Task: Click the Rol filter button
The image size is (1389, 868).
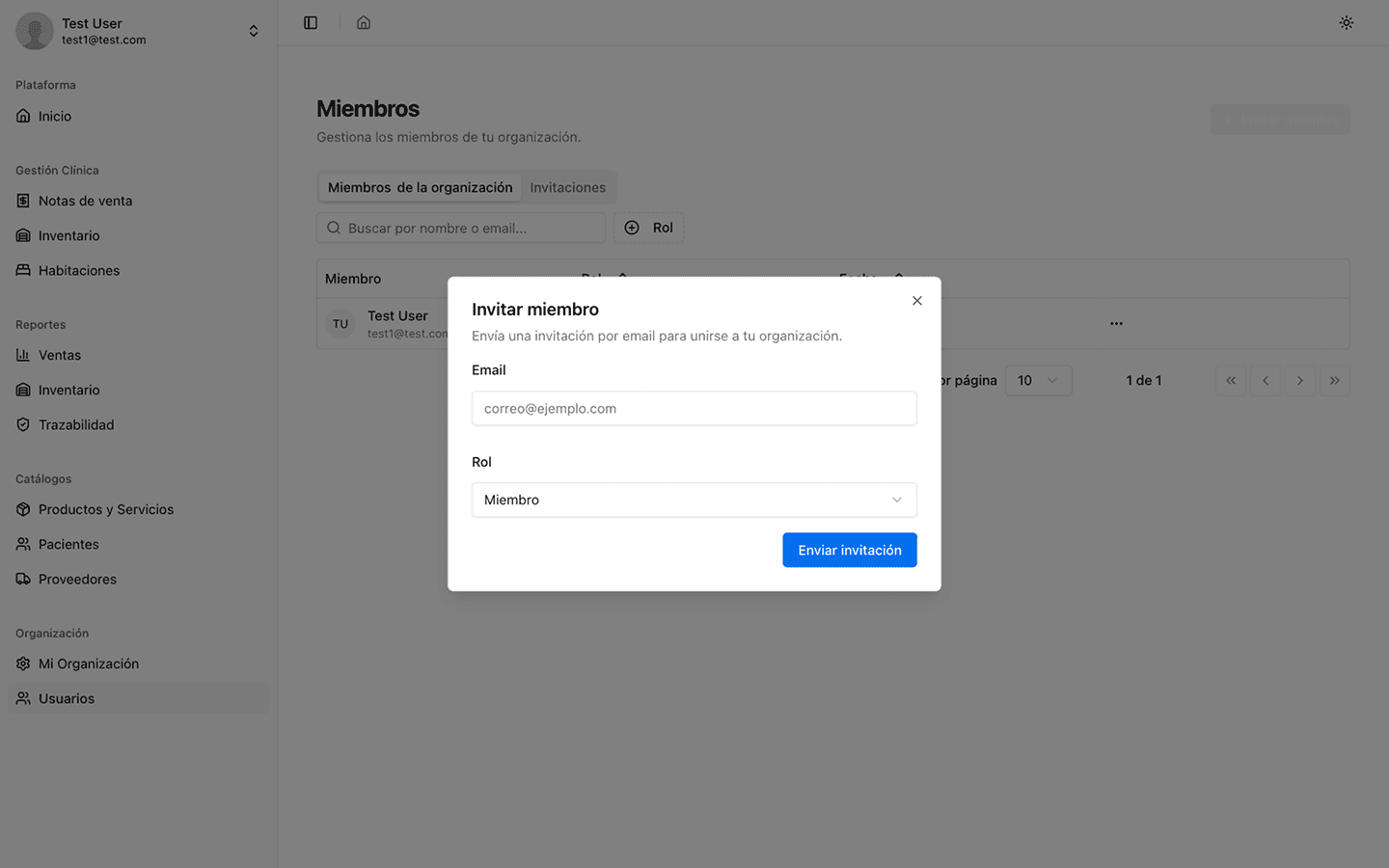Action: point(649,228)
